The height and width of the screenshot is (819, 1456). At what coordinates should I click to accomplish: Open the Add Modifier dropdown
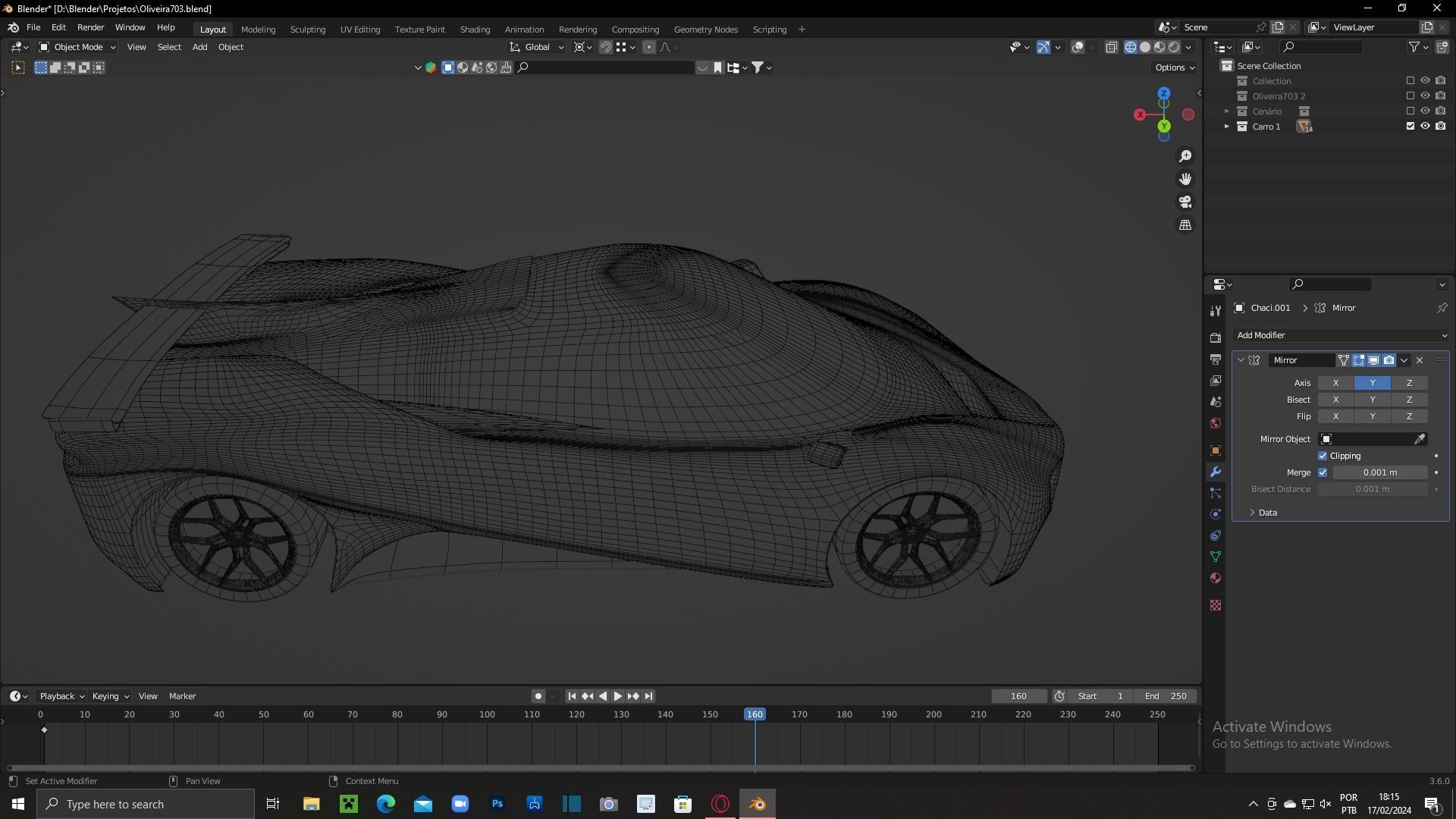[x=1341, y=335]
